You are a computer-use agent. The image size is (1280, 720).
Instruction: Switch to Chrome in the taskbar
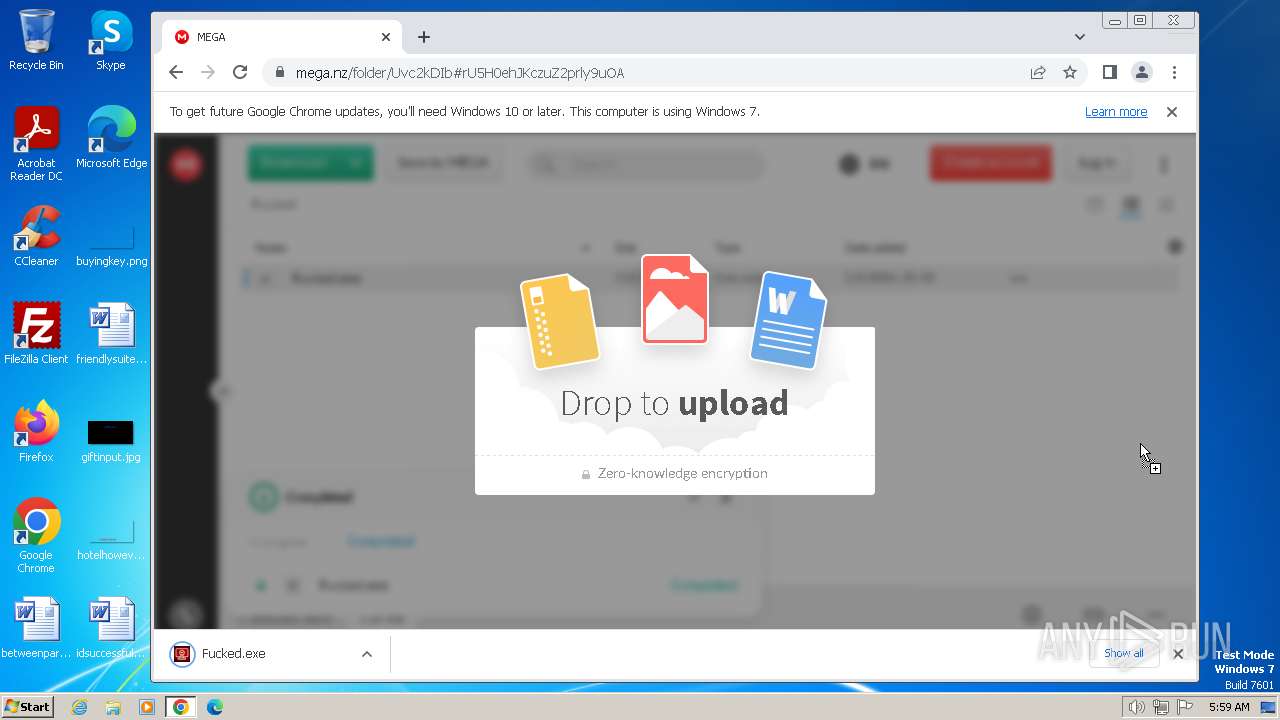(181, 707)
